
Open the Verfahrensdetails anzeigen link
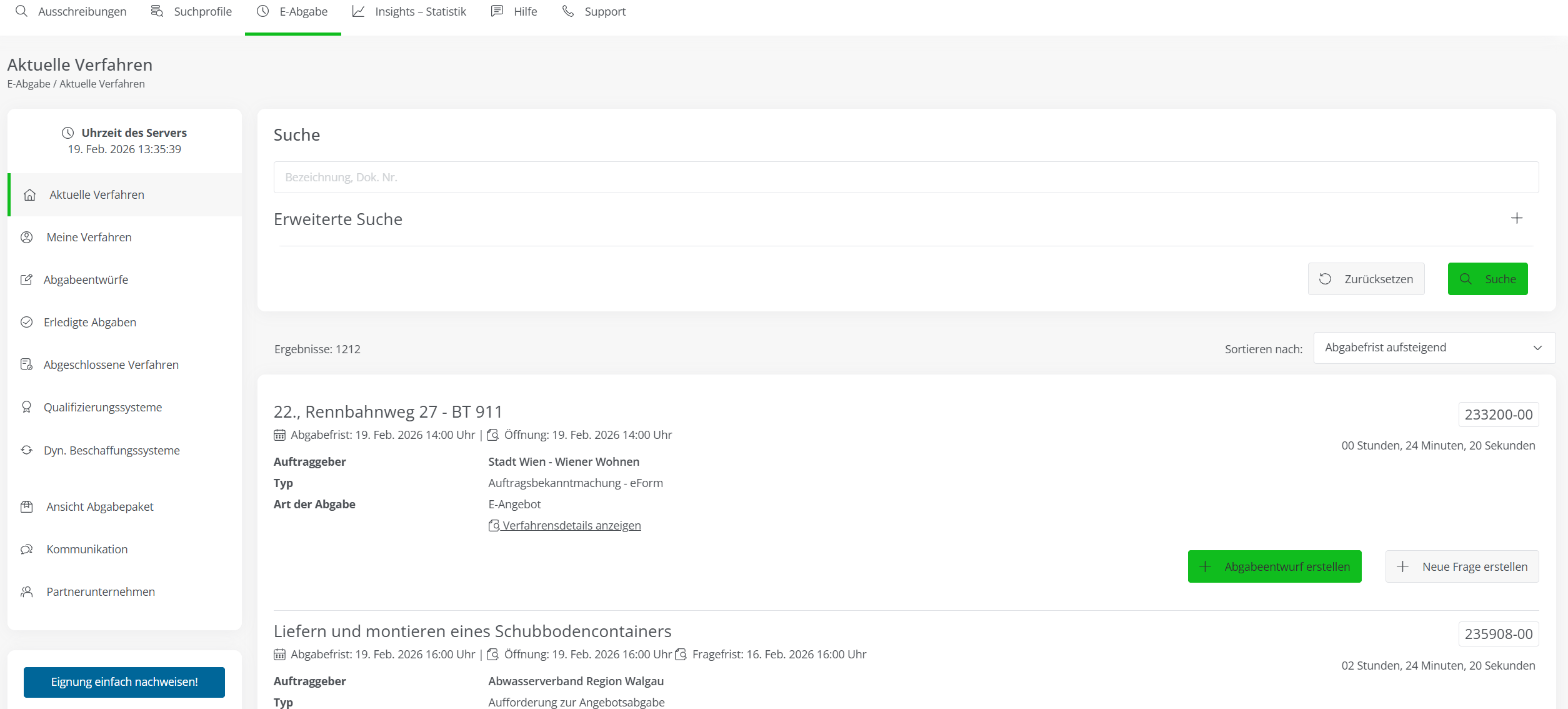571,526
